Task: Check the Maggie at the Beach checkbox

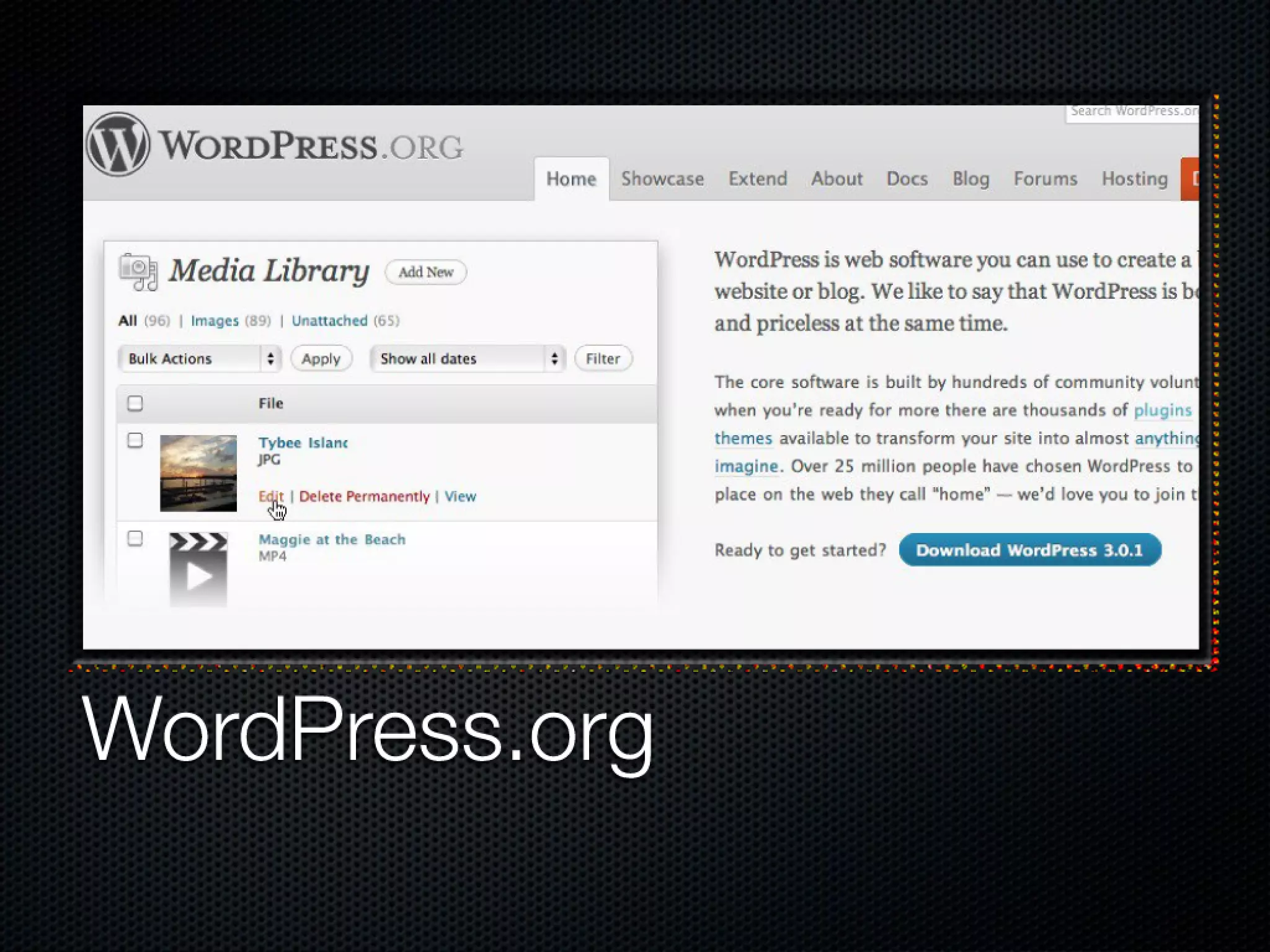Action: pyautogui.click(x=135, y=539)
